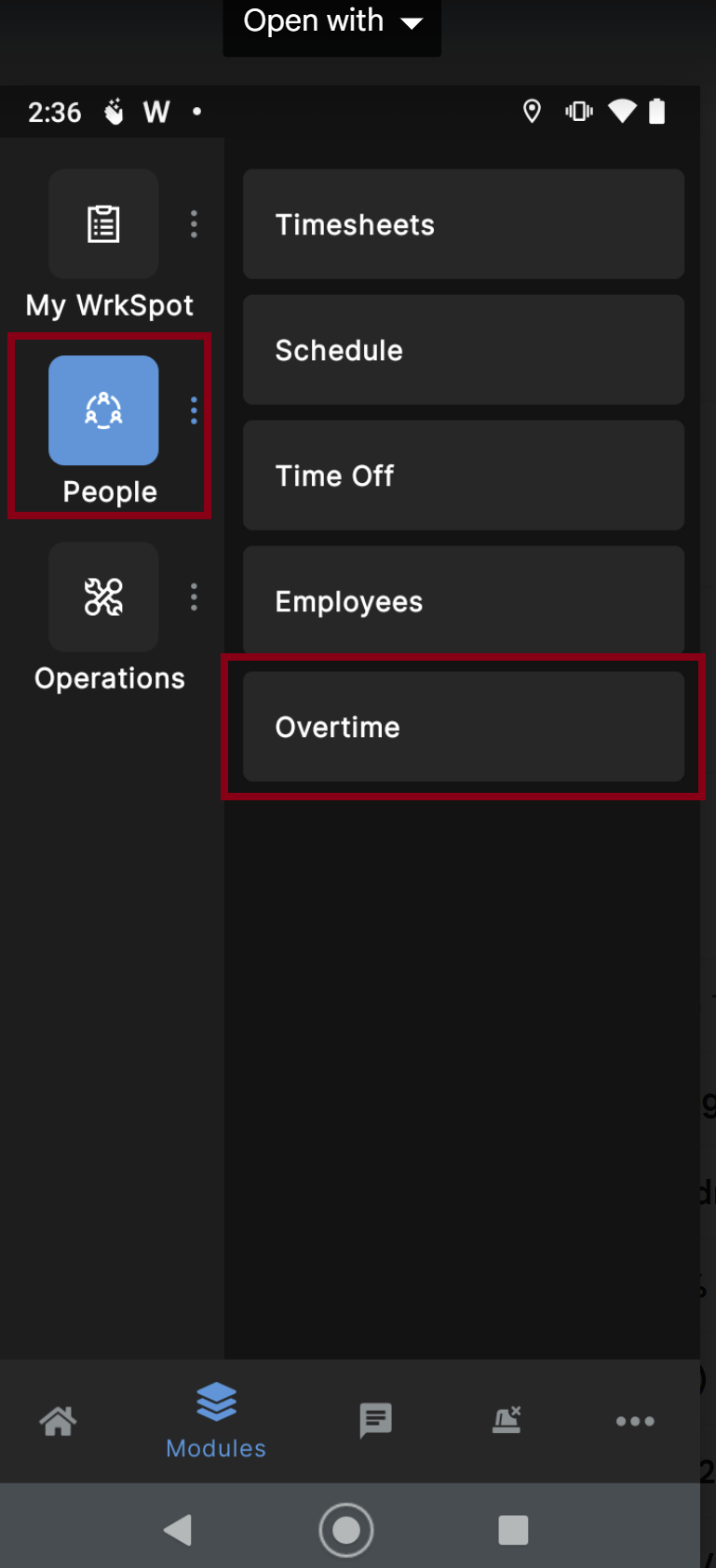
Task: Open the three-dot menu beside My WrkSpot
Action: tap(193, 223)
